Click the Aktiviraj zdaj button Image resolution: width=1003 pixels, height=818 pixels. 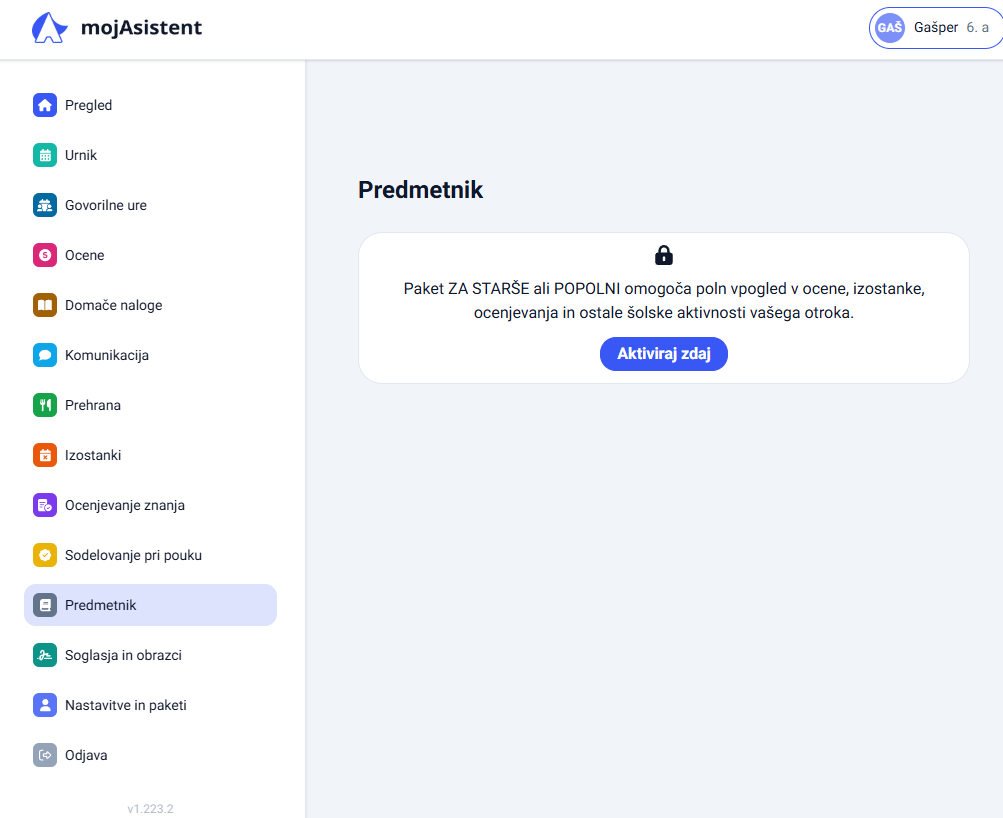pos(664,354)
